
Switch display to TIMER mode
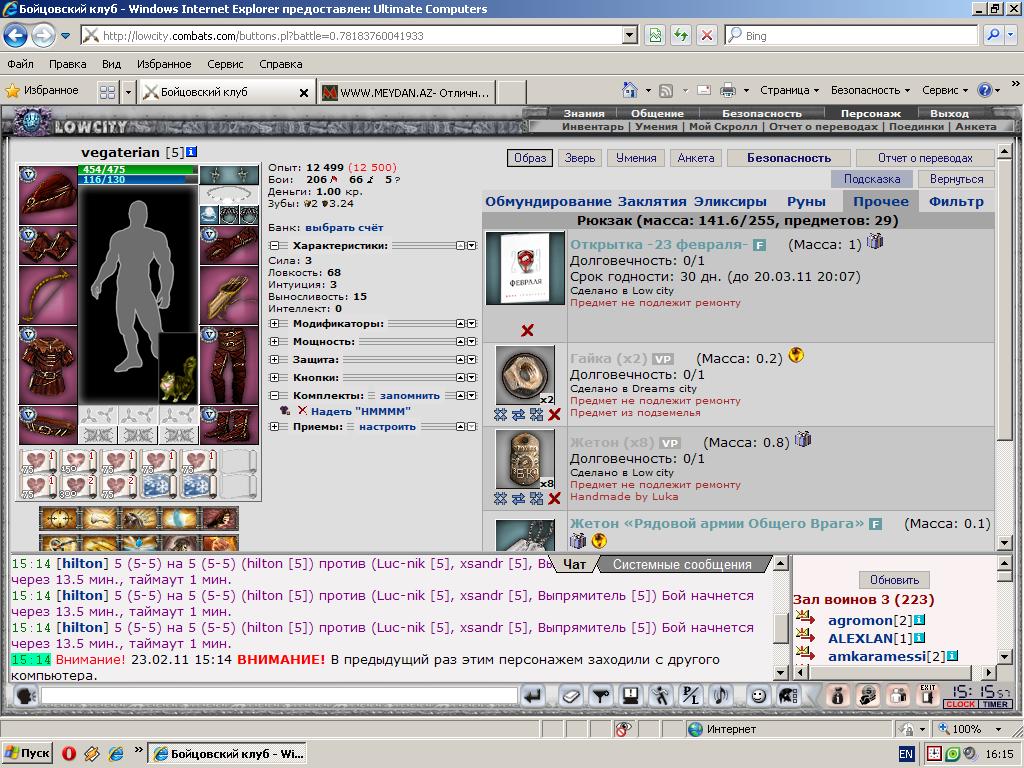995,704
